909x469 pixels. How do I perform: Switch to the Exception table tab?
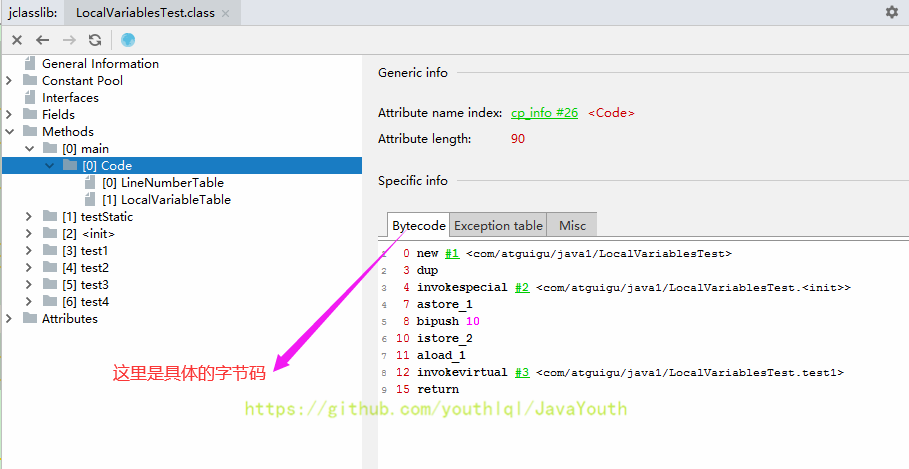pos(498,226)
